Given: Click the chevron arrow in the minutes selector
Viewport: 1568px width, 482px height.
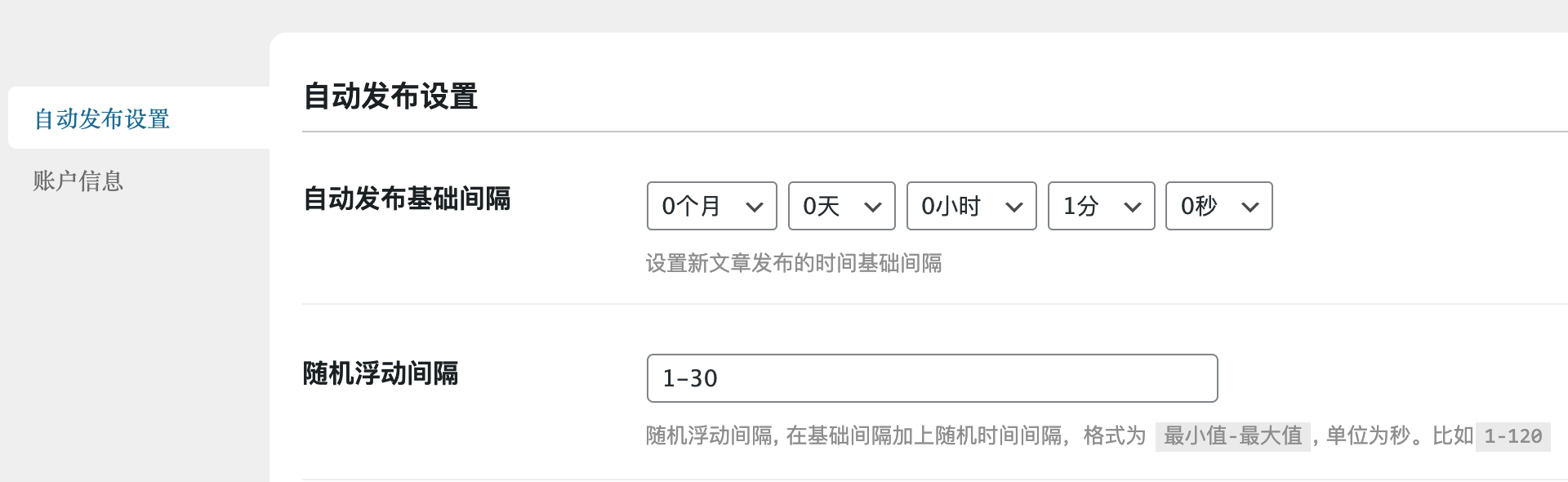Looking at the screenshot, I should point(1133,208).
